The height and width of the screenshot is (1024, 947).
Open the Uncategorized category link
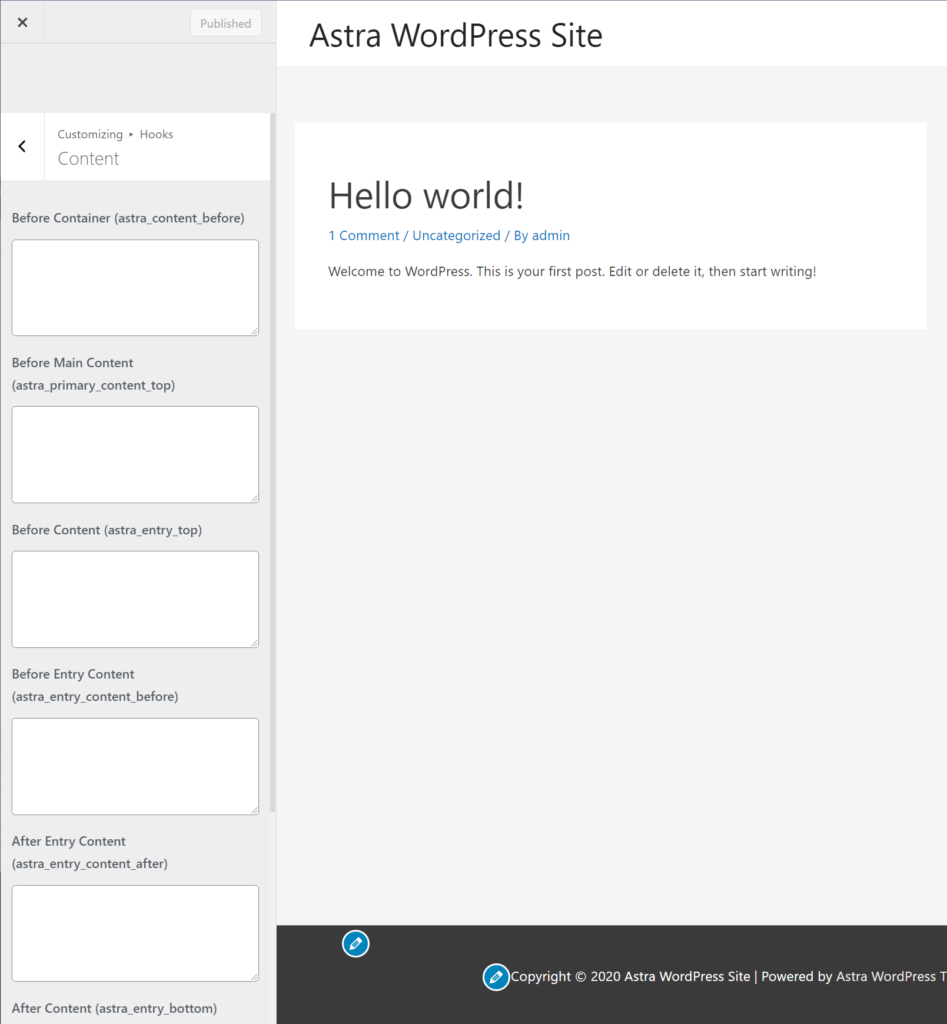pyautogui.click(x=456, y=235)
